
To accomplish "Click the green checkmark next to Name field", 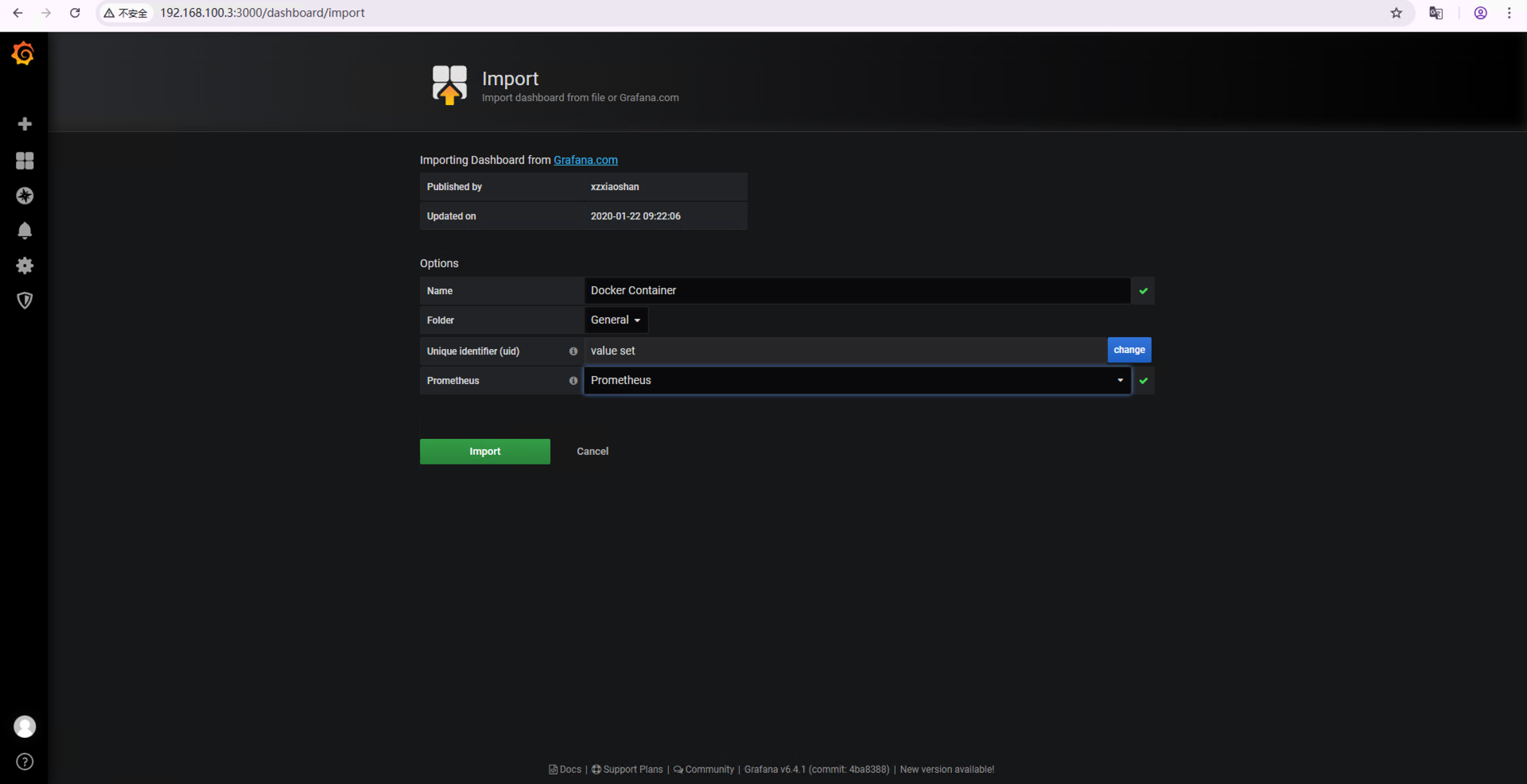I will [1144, 291].
